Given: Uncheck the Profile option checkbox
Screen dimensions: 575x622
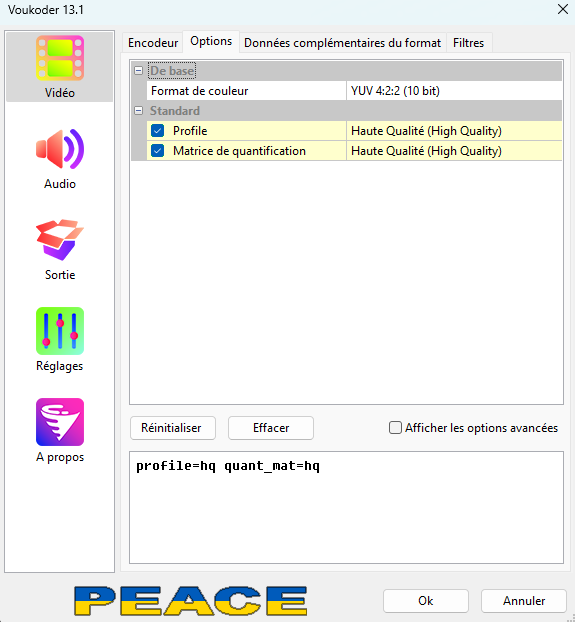Looking at the screenshot, I should [x=157, y=131].
